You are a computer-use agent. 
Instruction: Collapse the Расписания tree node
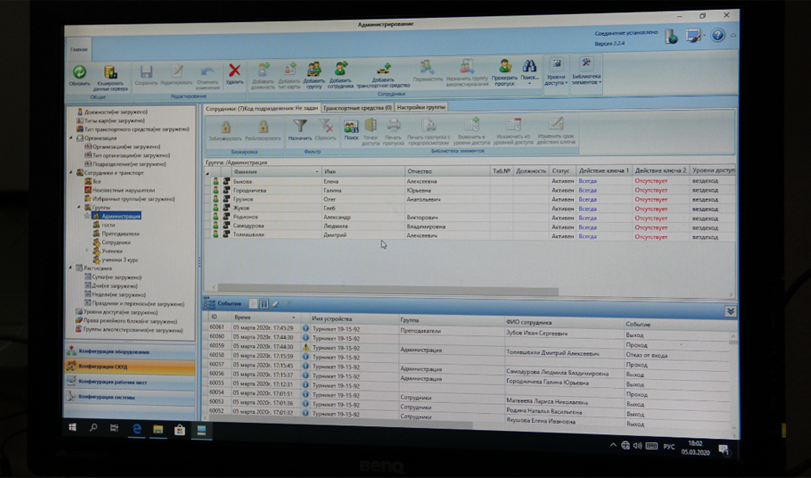pyautogui.click(x=71, y=268)
